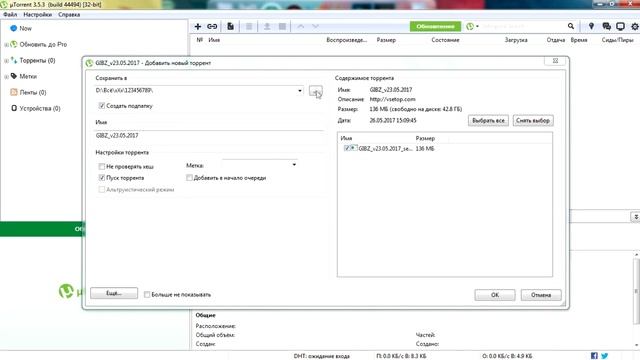
Task: Collapse the detail pane with double-arrow button
Action: [x=636, y=217]
